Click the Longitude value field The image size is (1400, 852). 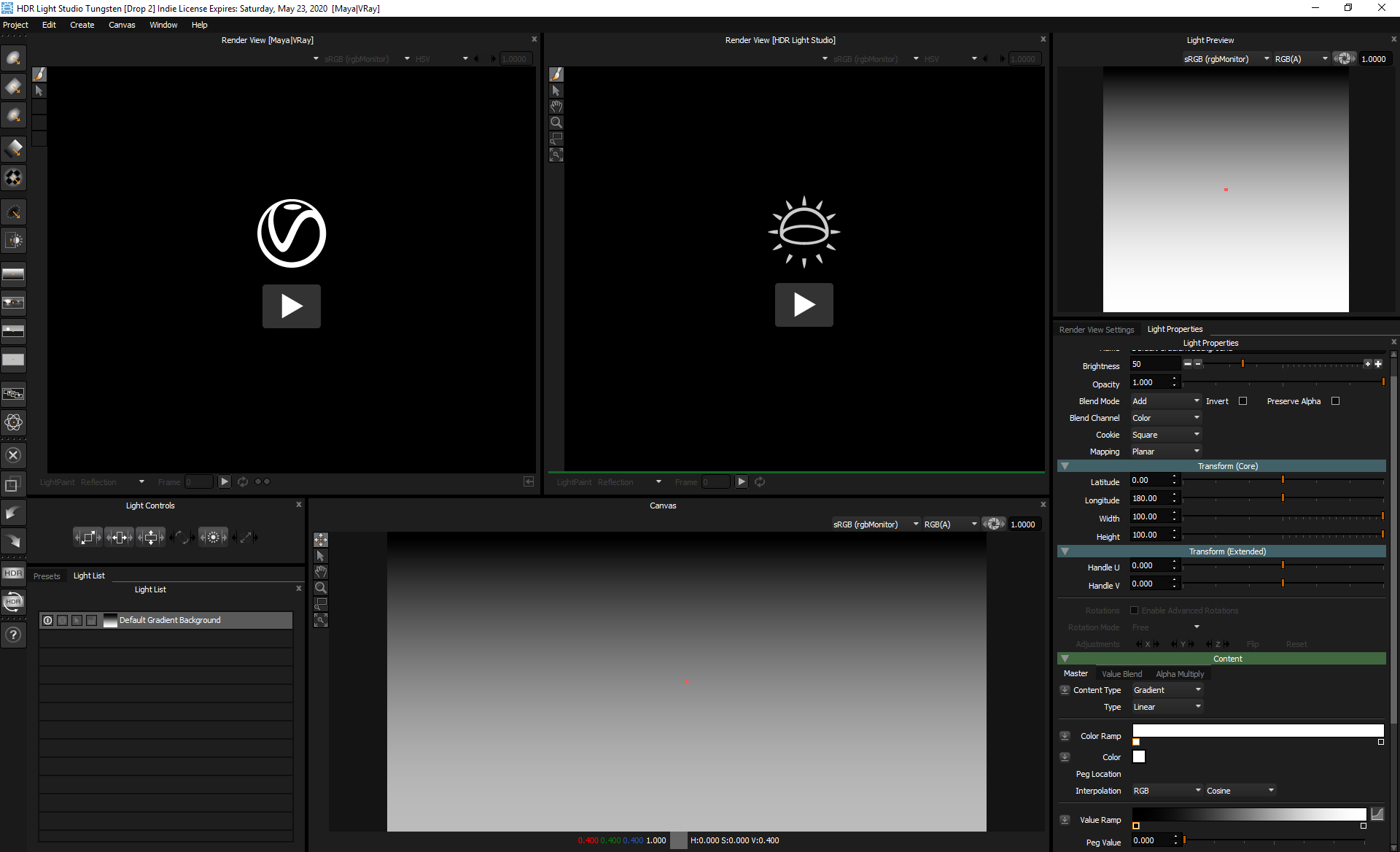click(x=1155, y=498)
